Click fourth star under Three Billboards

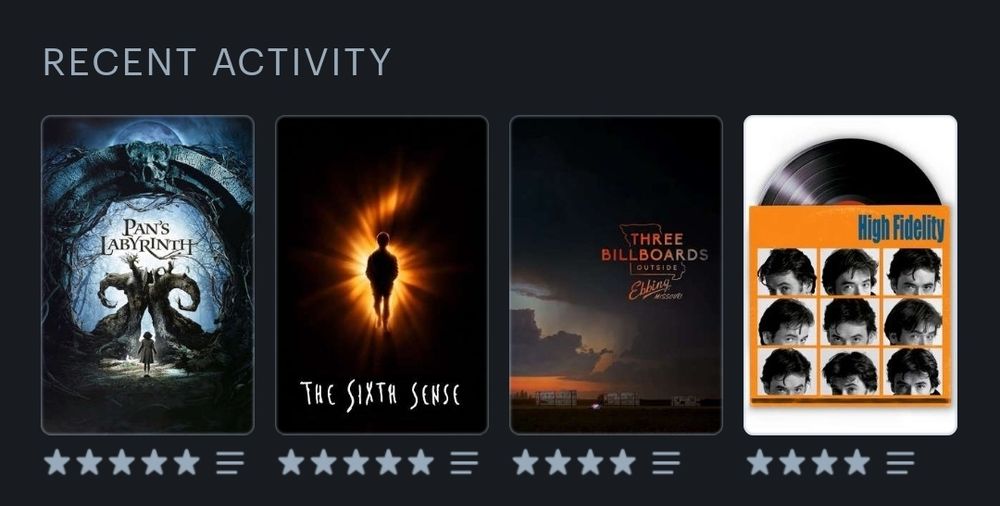coord(622,462)
